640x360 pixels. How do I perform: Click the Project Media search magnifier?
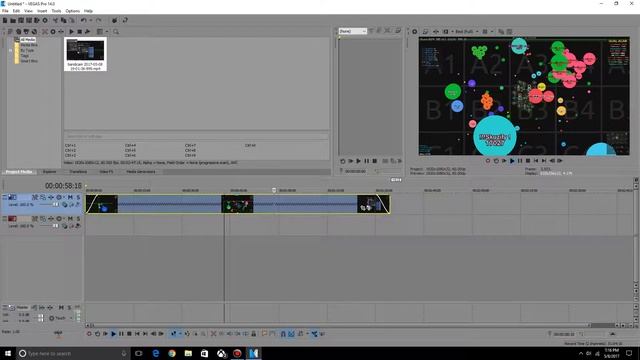(116, 31)
